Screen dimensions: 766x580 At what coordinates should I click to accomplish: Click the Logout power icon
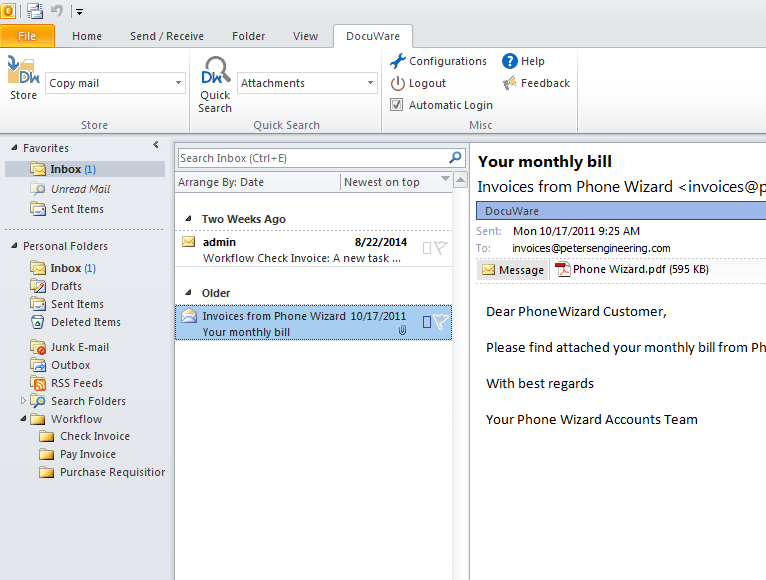coord(398,83)
